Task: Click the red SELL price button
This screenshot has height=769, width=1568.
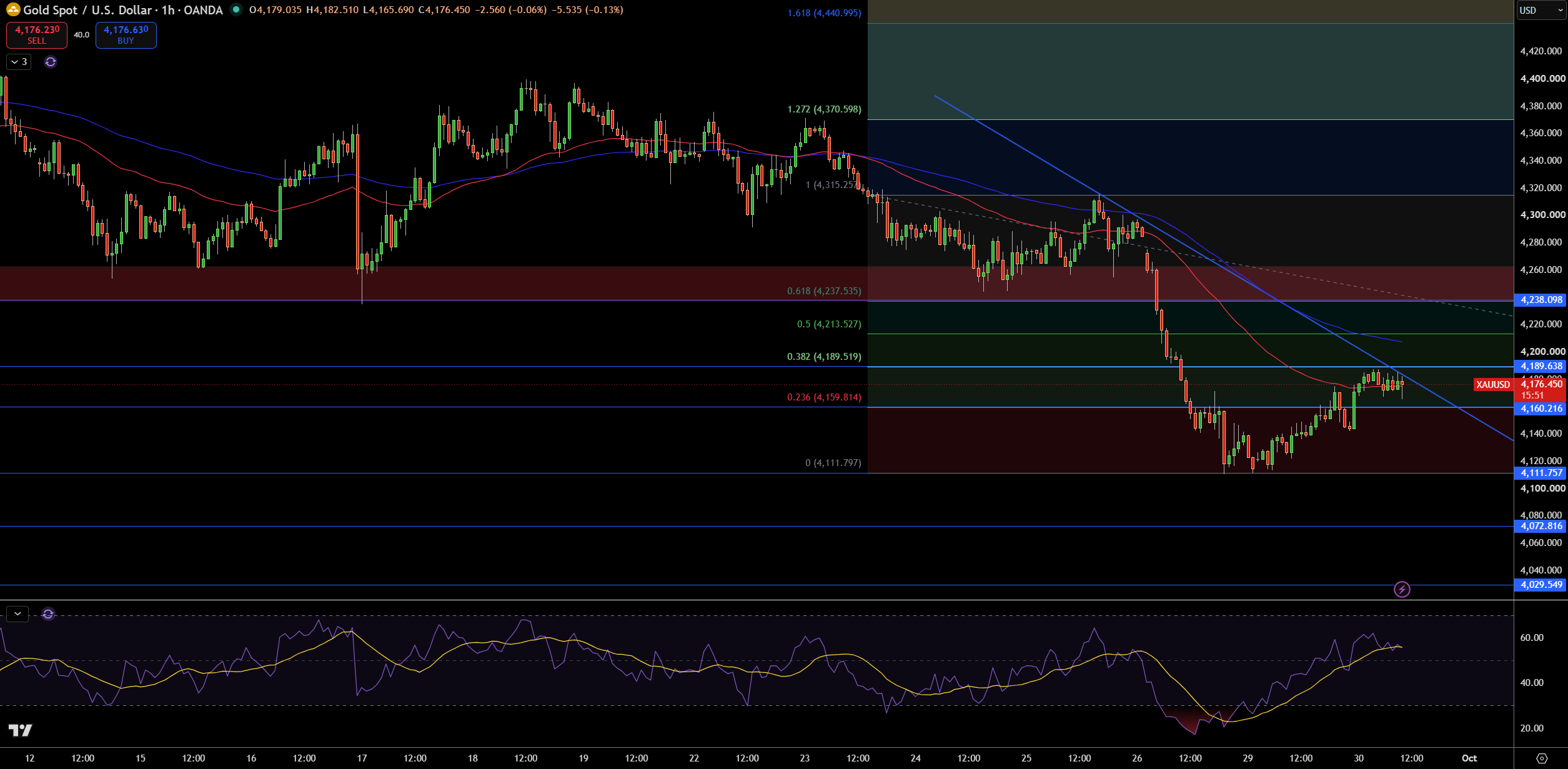Action: [37, 35]
